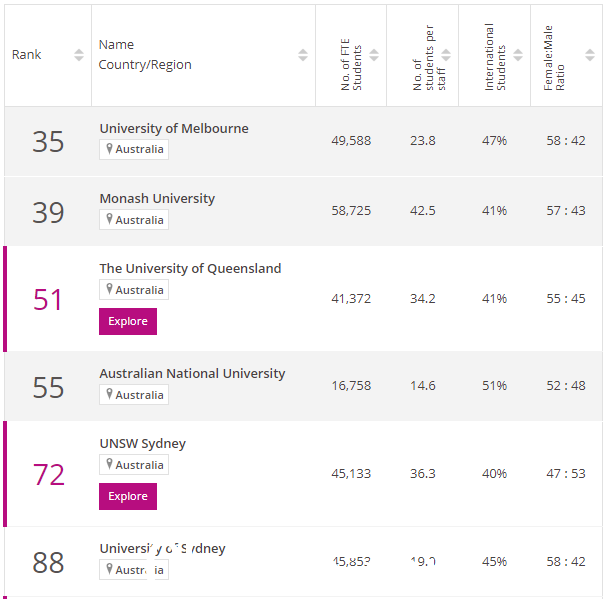Click the Rank column header text
The width and height of the screenshot is (606, 599).
[26, 54]
